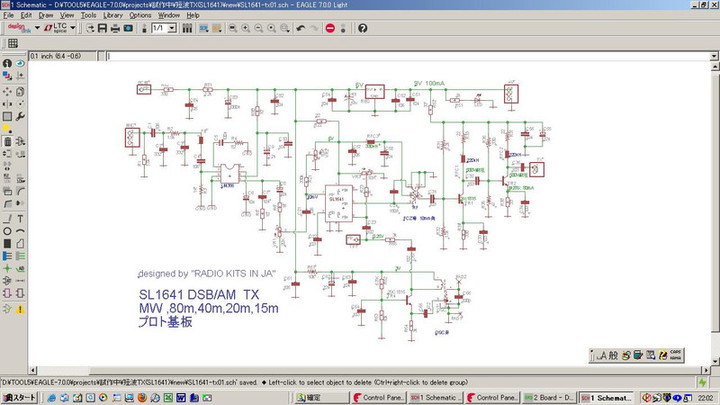Toggle the Show (eye) tool
This screenshot has height=405, width=720.
(21, 62)
